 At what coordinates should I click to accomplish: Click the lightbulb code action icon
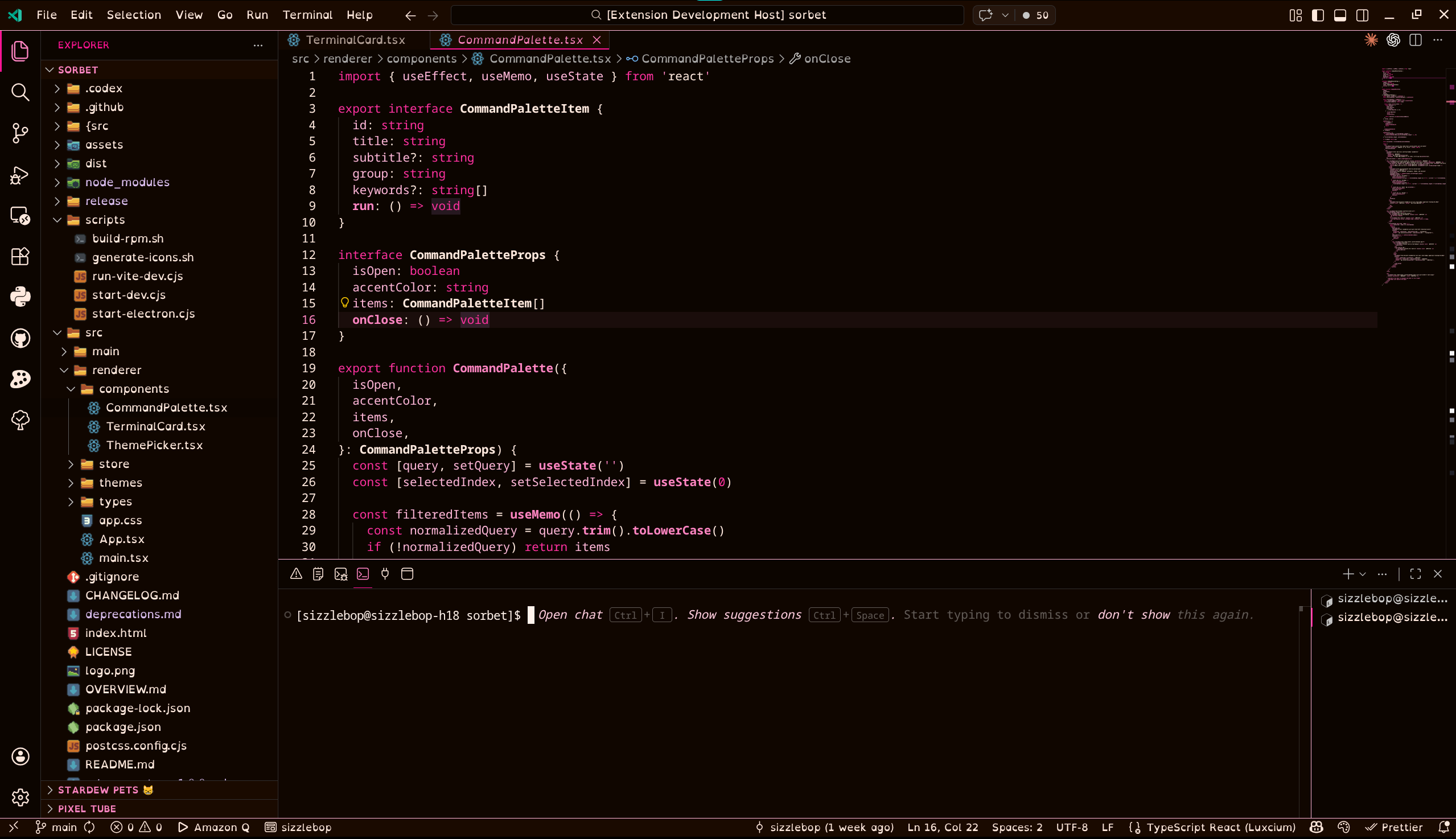[x=344, y=302]
